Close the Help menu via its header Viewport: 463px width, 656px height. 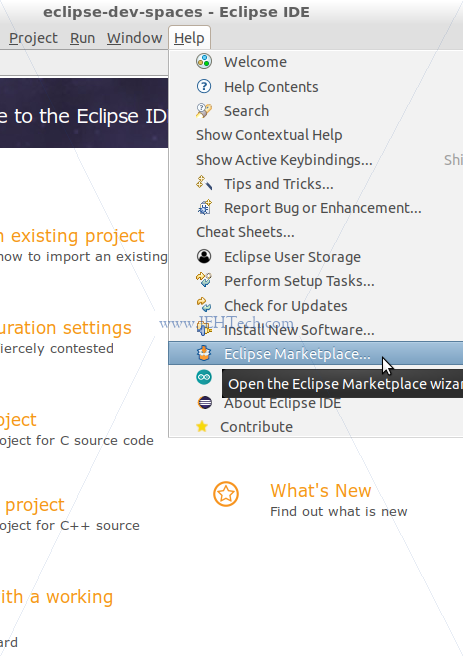[189, 38]
